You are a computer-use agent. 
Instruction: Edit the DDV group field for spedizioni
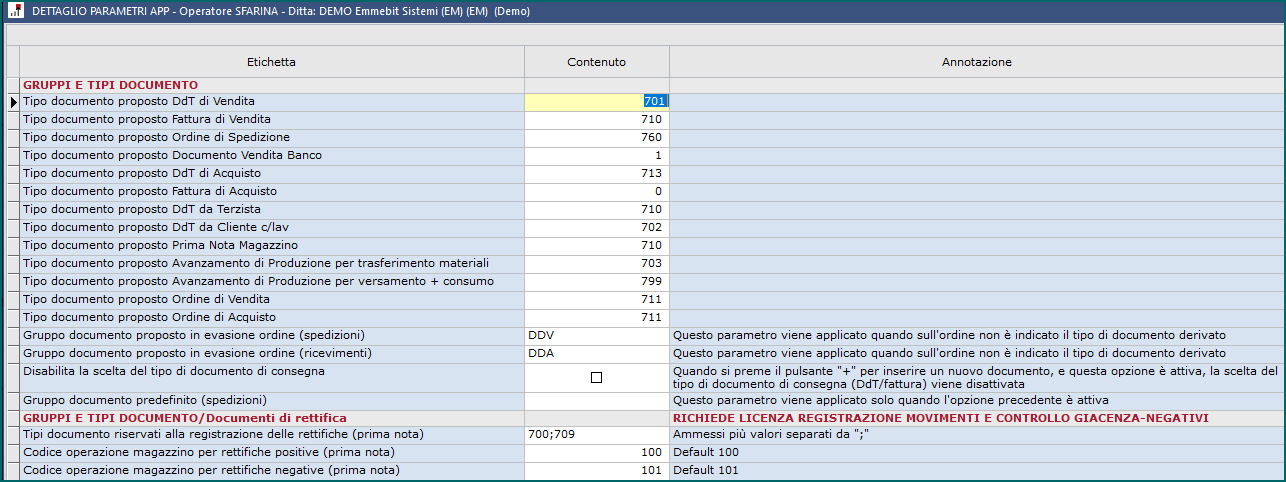pos(596,335)
